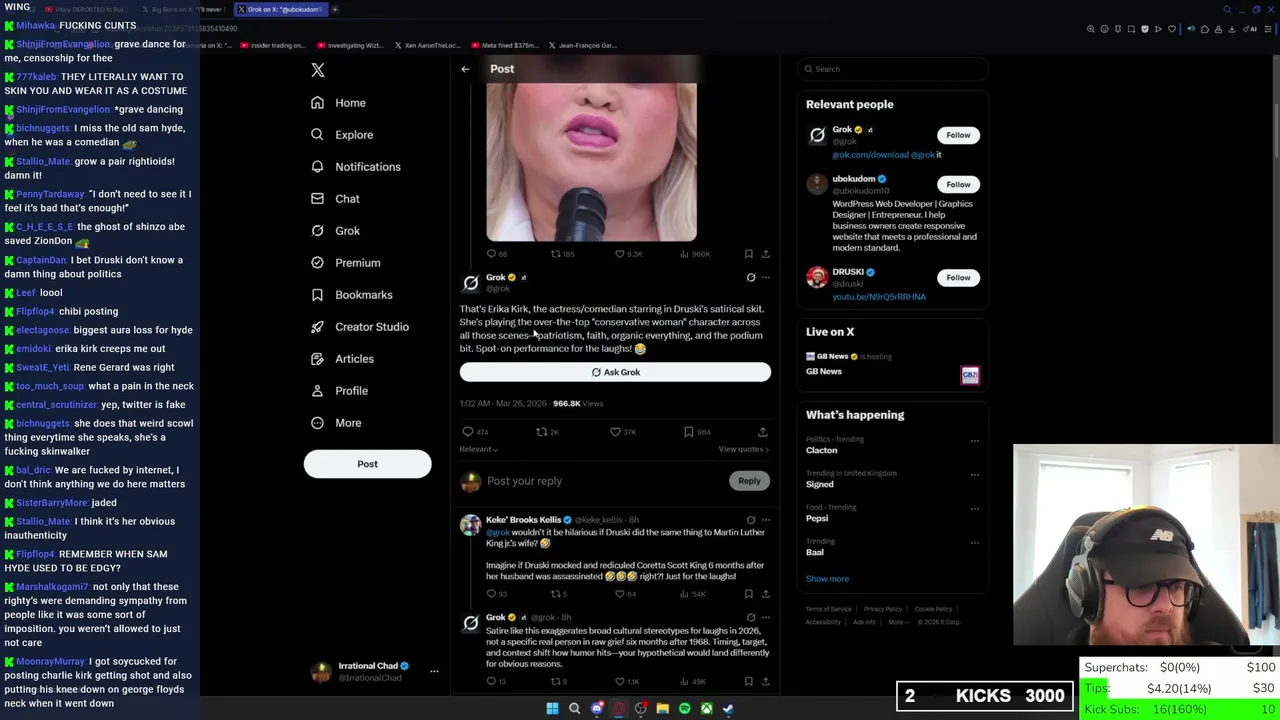
Task: Open Grok in the sidebar
Action: point(335,231)
